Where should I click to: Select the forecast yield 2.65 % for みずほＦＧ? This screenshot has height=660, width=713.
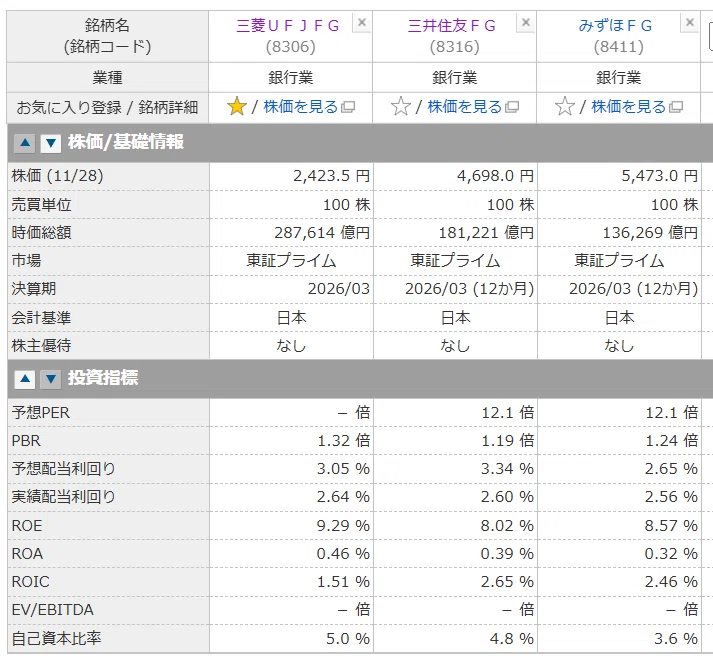click(x=619, y=469)
